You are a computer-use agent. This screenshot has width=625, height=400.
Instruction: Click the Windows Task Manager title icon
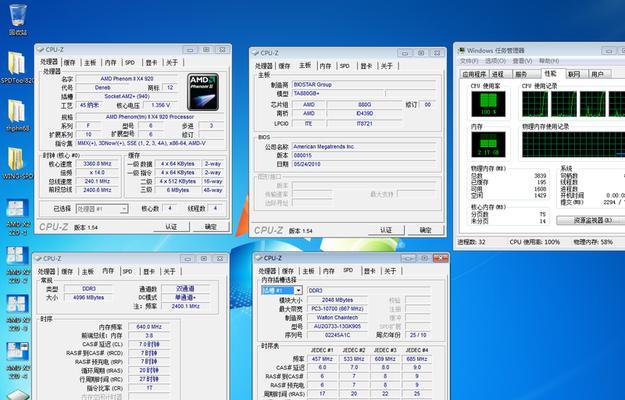click(x=462, y=51)
